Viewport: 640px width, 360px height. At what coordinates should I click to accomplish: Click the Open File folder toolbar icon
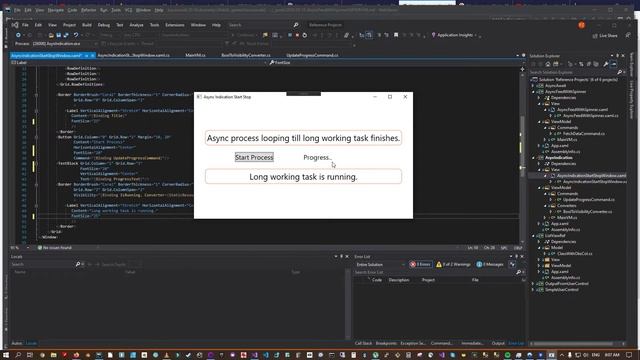point(51,35)
